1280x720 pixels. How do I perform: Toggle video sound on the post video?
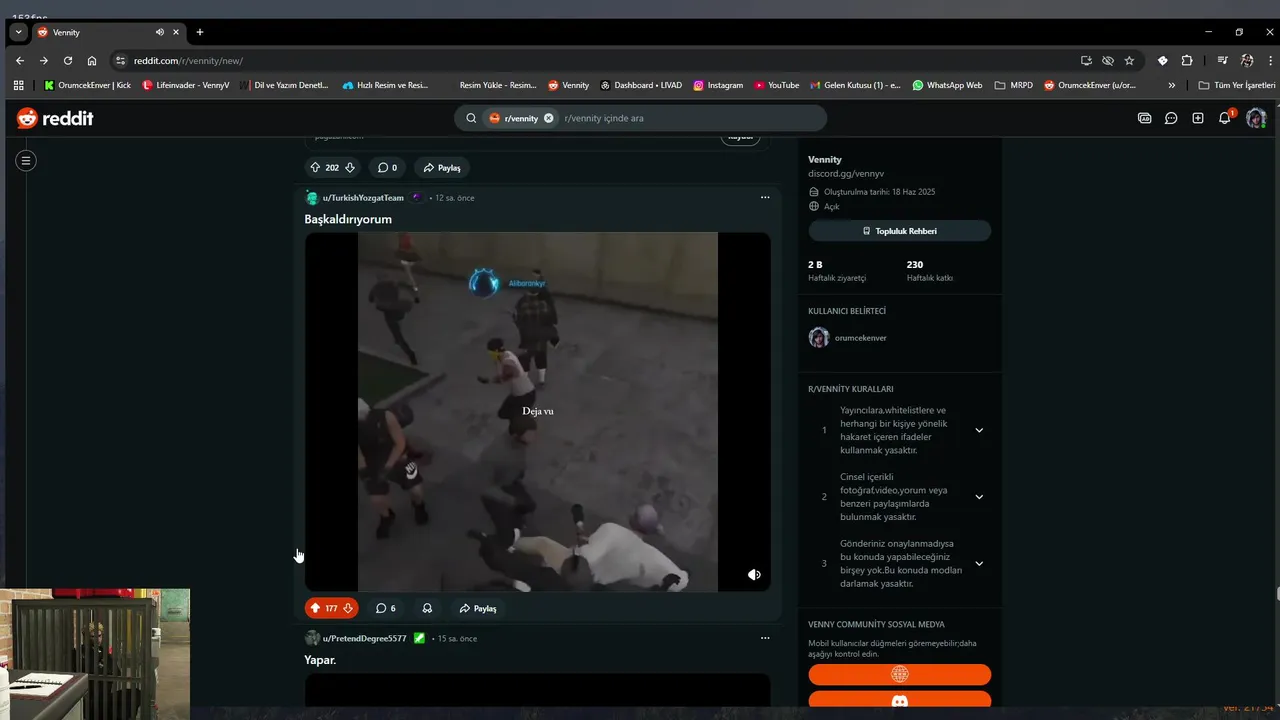point(754,575)
